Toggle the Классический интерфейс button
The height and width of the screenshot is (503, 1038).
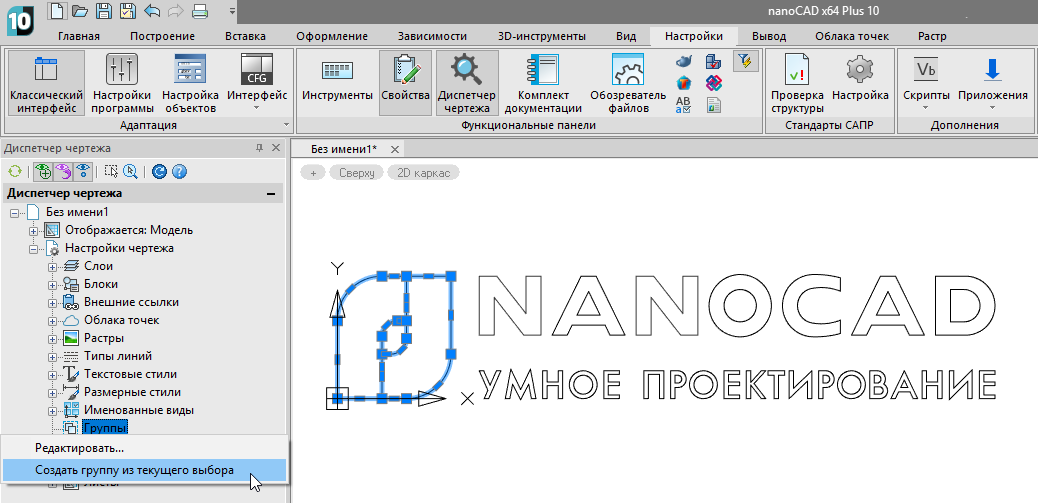click(x=46, y=83)
